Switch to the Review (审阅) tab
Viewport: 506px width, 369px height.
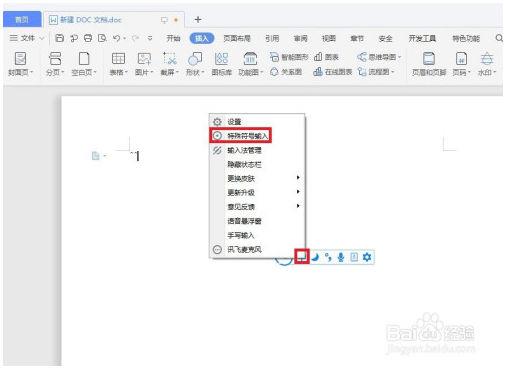(x=300, y=38)
